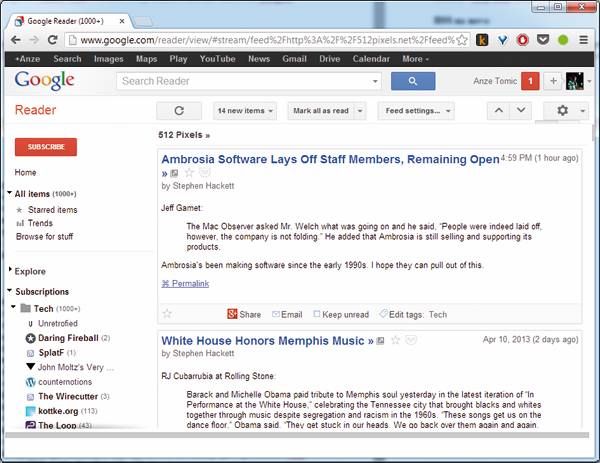
Task: Click Browse for stuff
Action: tap(44, 236)
